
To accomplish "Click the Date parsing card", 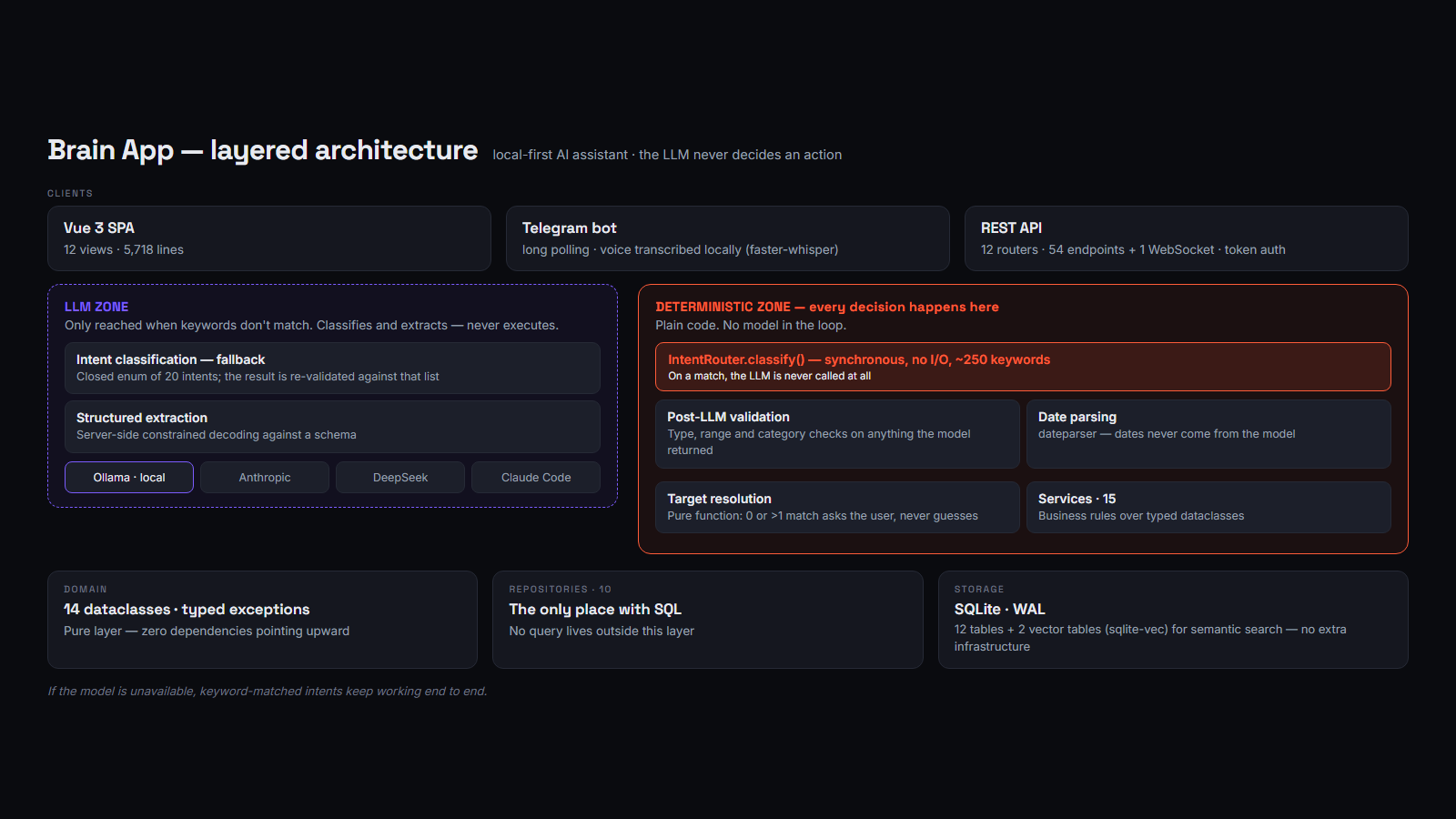I will point(1208,434).
